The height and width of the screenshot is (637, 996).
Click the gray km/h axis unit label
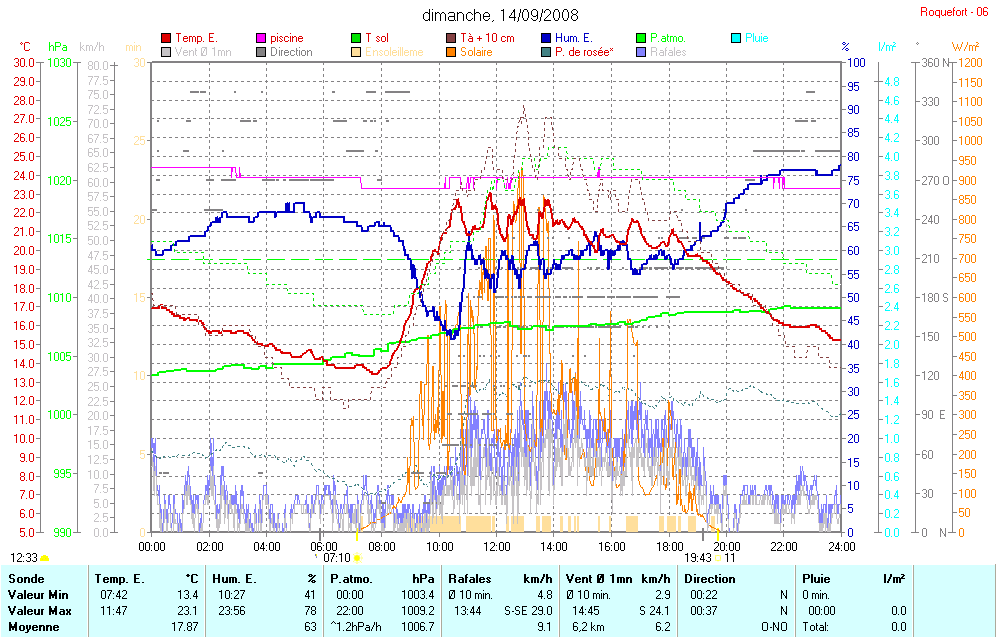pos(91,47)
